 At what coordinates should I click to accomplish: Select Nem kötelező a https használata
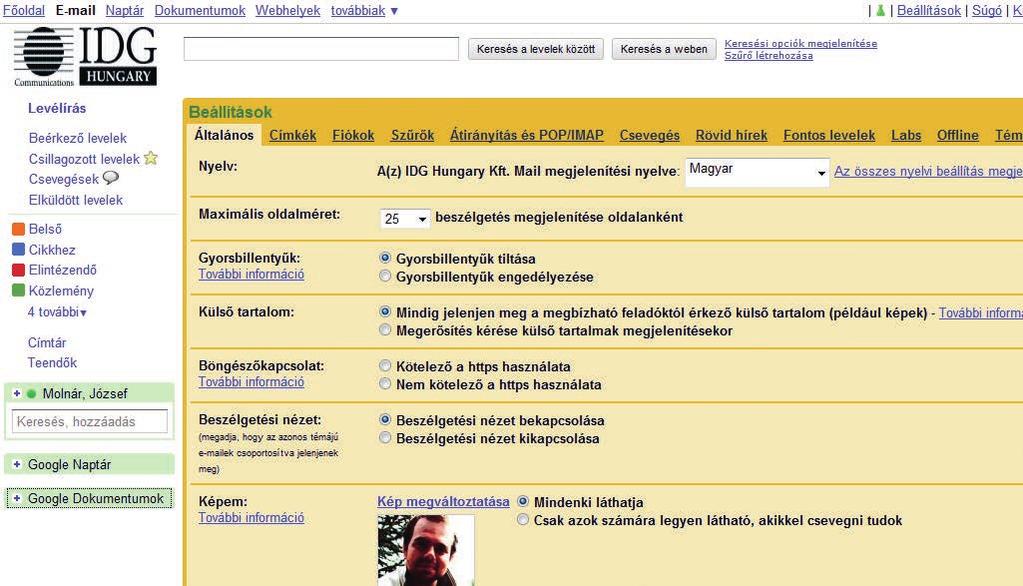pyautogui.click(x=385, y=384)
